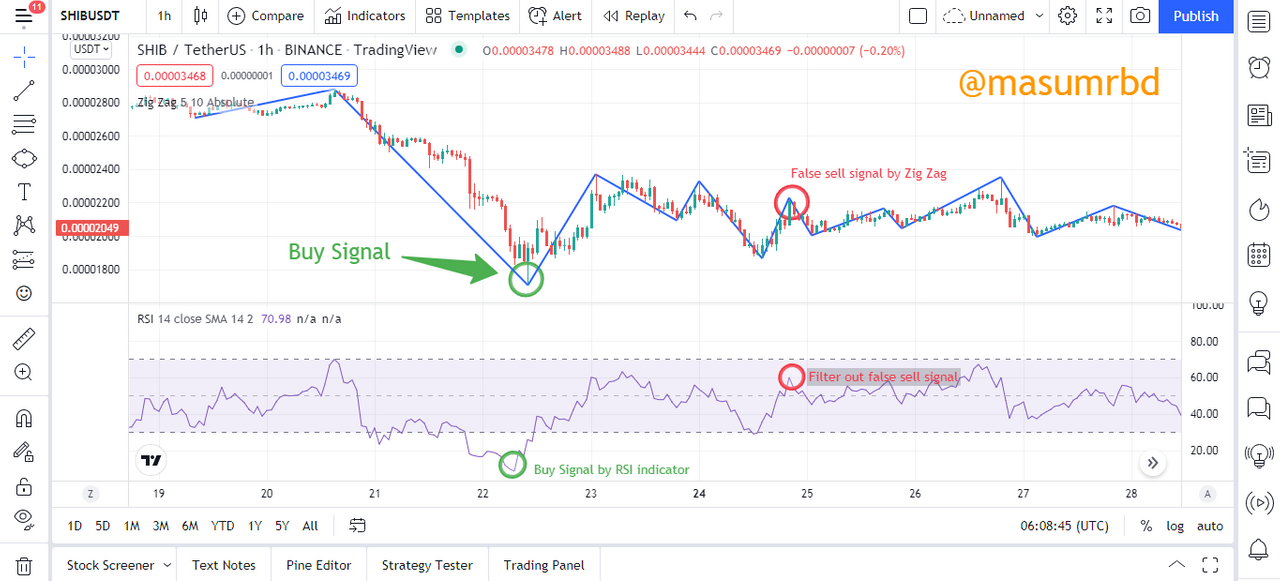Toggle lock all drawing tools
The width and height of the screenshot is (1280, 581).
(x=24, y=486)
